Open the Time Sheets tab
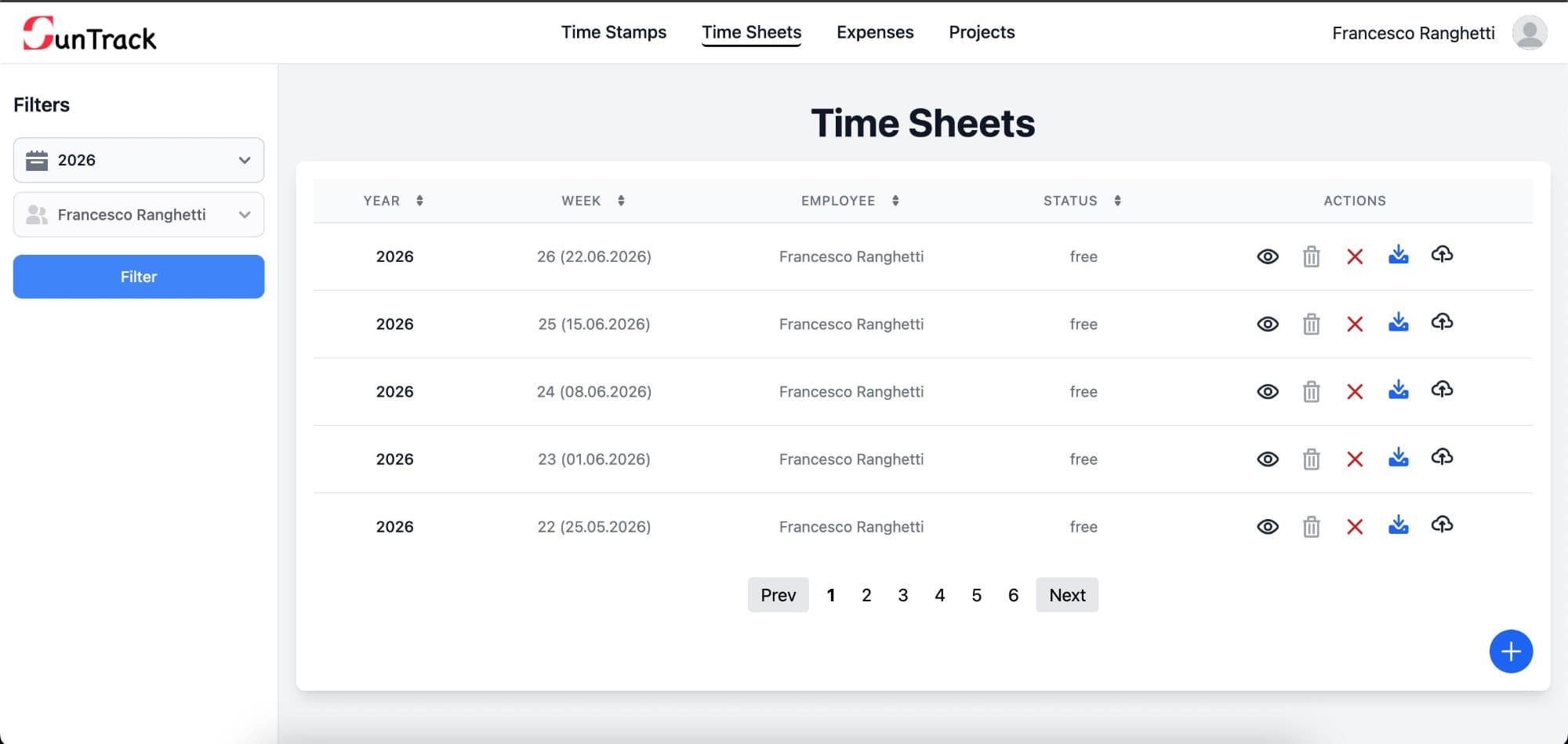The image size is (1568, 744). [x=751, y=32]
